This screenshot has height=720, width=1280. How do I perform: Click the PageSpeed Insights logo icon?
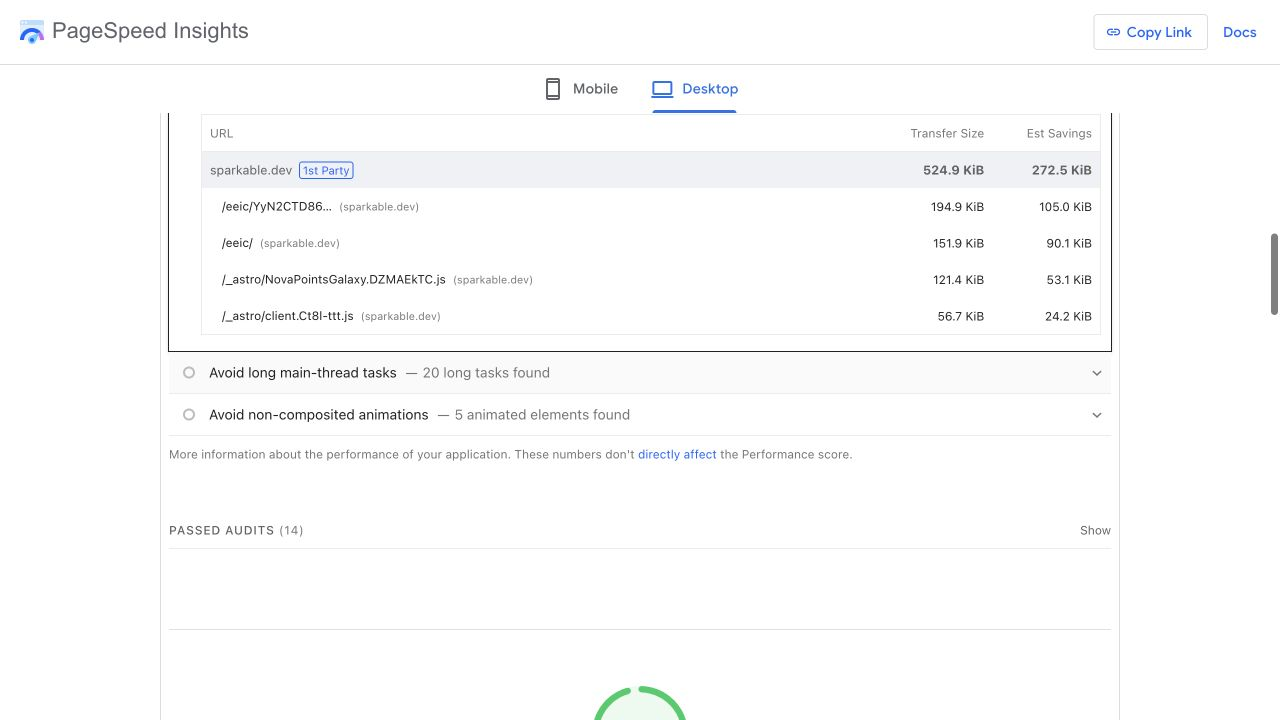[32, 32]
